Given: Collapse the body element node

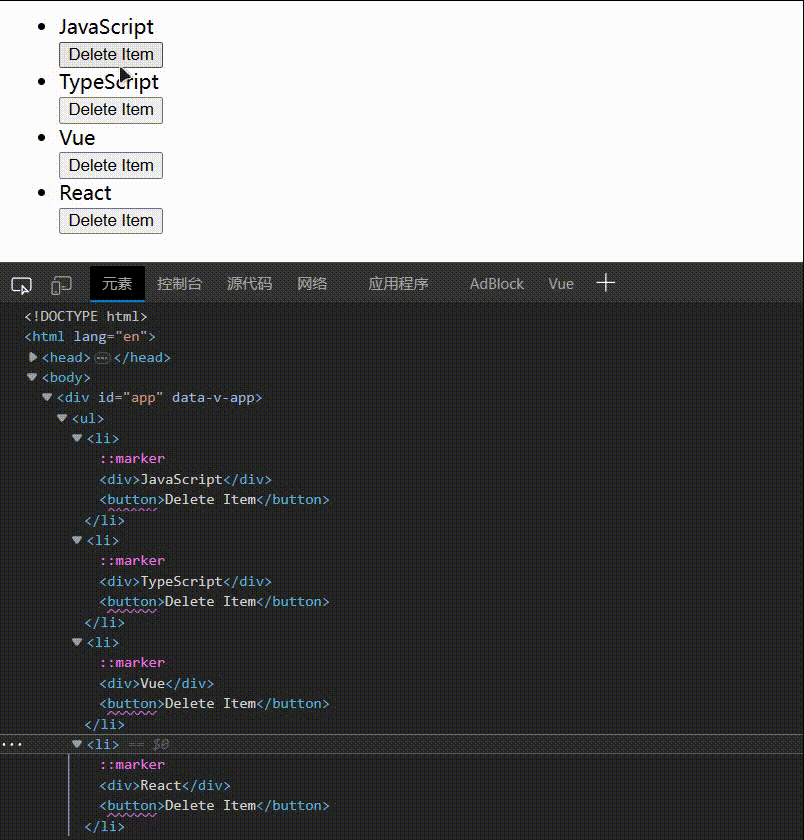Looking at the screenshot, I should [32, 377].
